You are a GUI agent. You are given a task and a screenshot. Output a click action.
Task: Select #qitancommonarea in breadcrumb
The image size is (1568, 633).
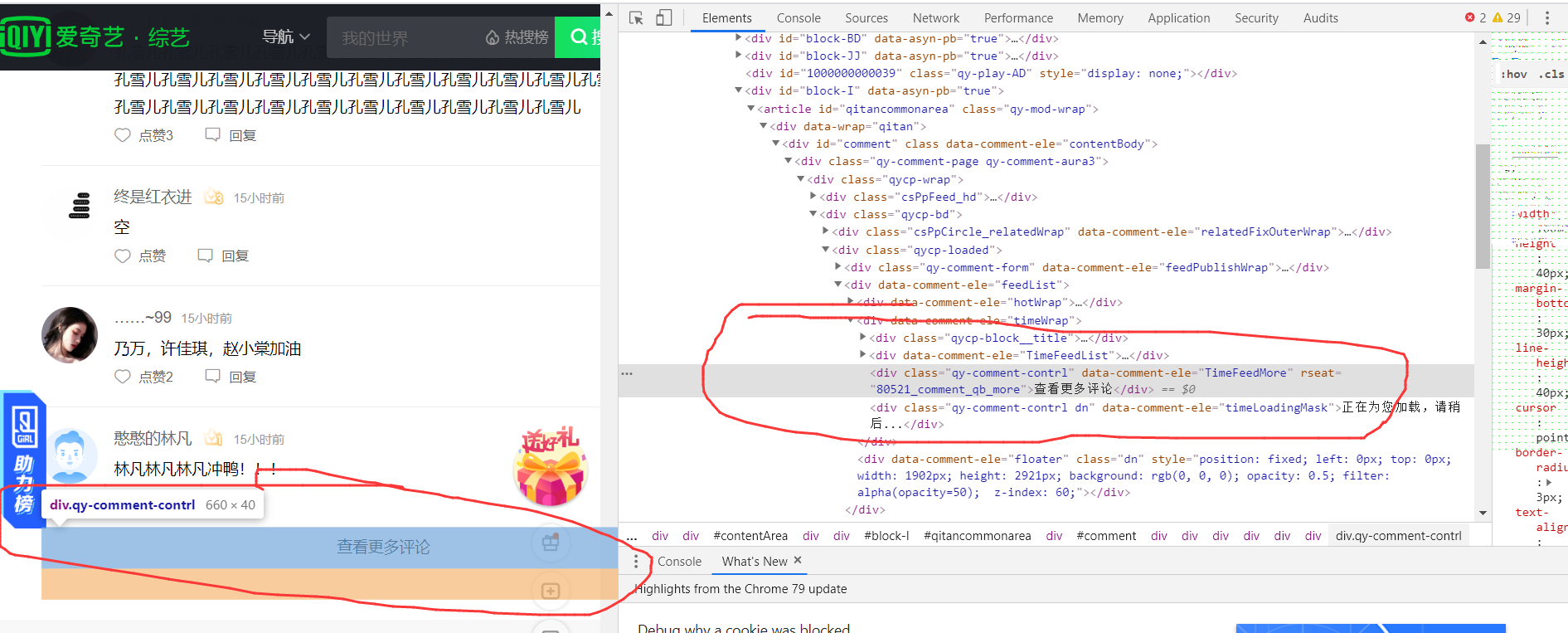coord(978,536)
